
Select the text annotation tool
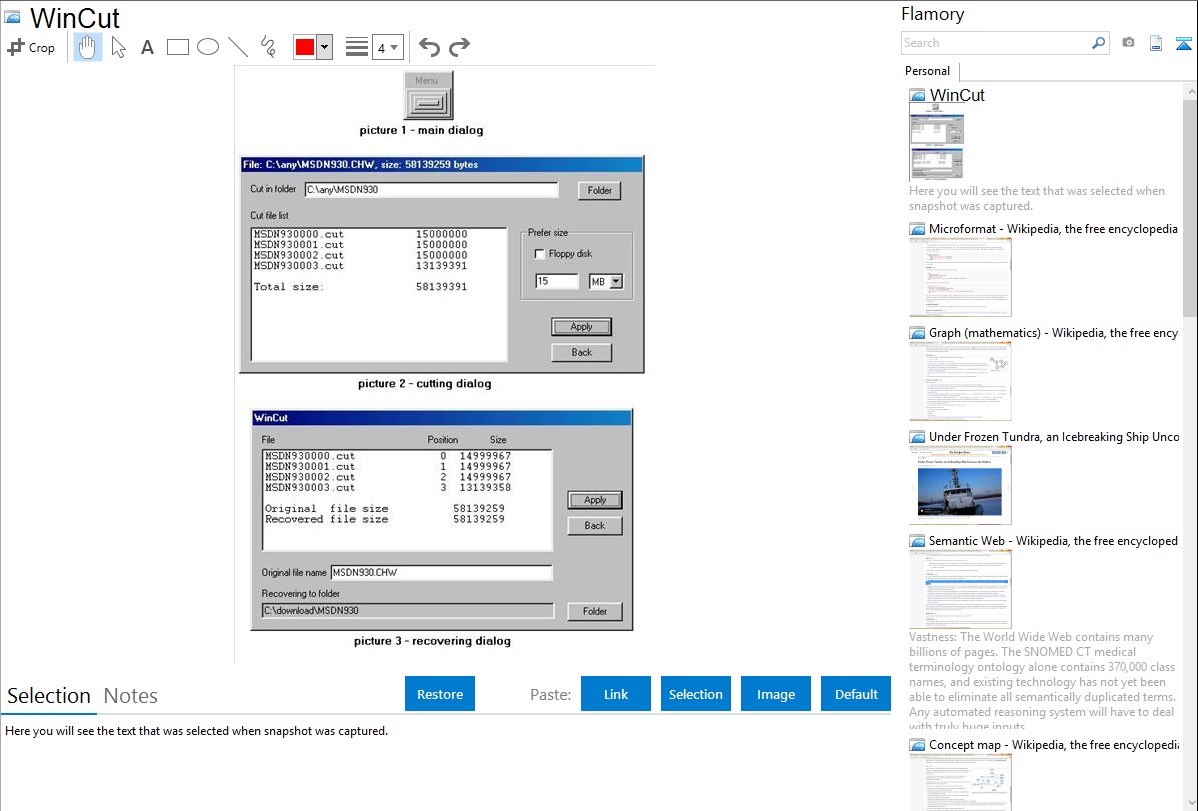click(147, 47)
